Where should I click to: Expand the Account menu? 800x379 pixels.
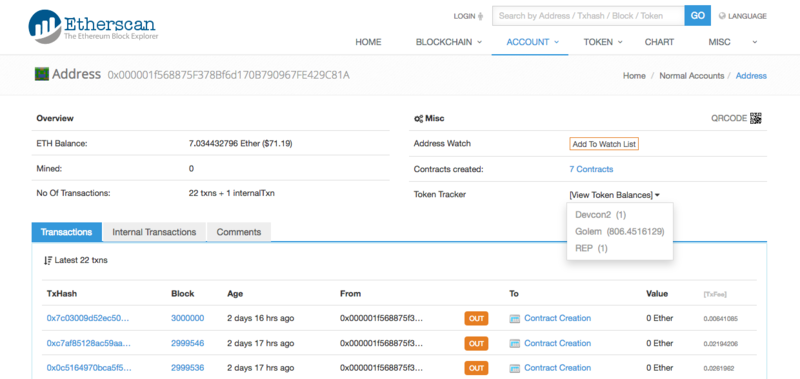point(533,42)
